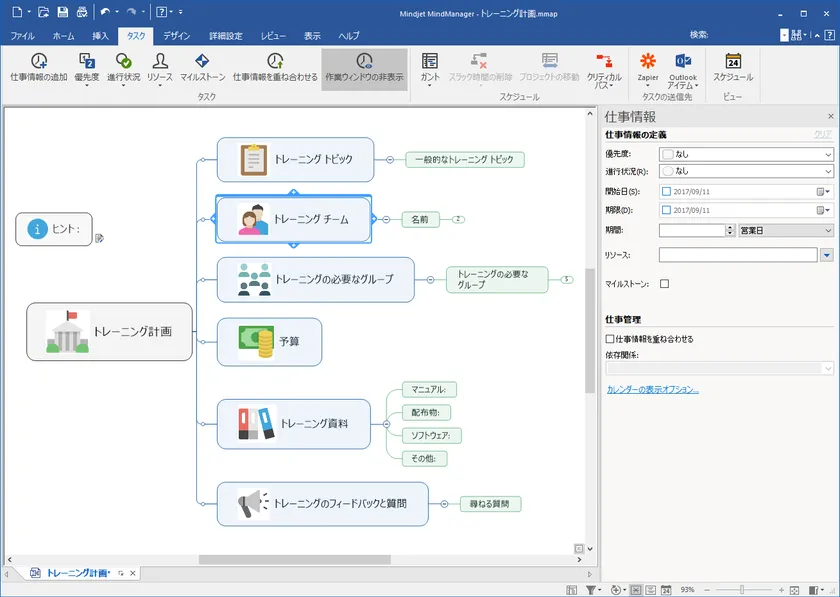Click the 作業ウィンドウの非表示 button
The height and width of the screenshot is (597, 840).
[x=364, y=68]
